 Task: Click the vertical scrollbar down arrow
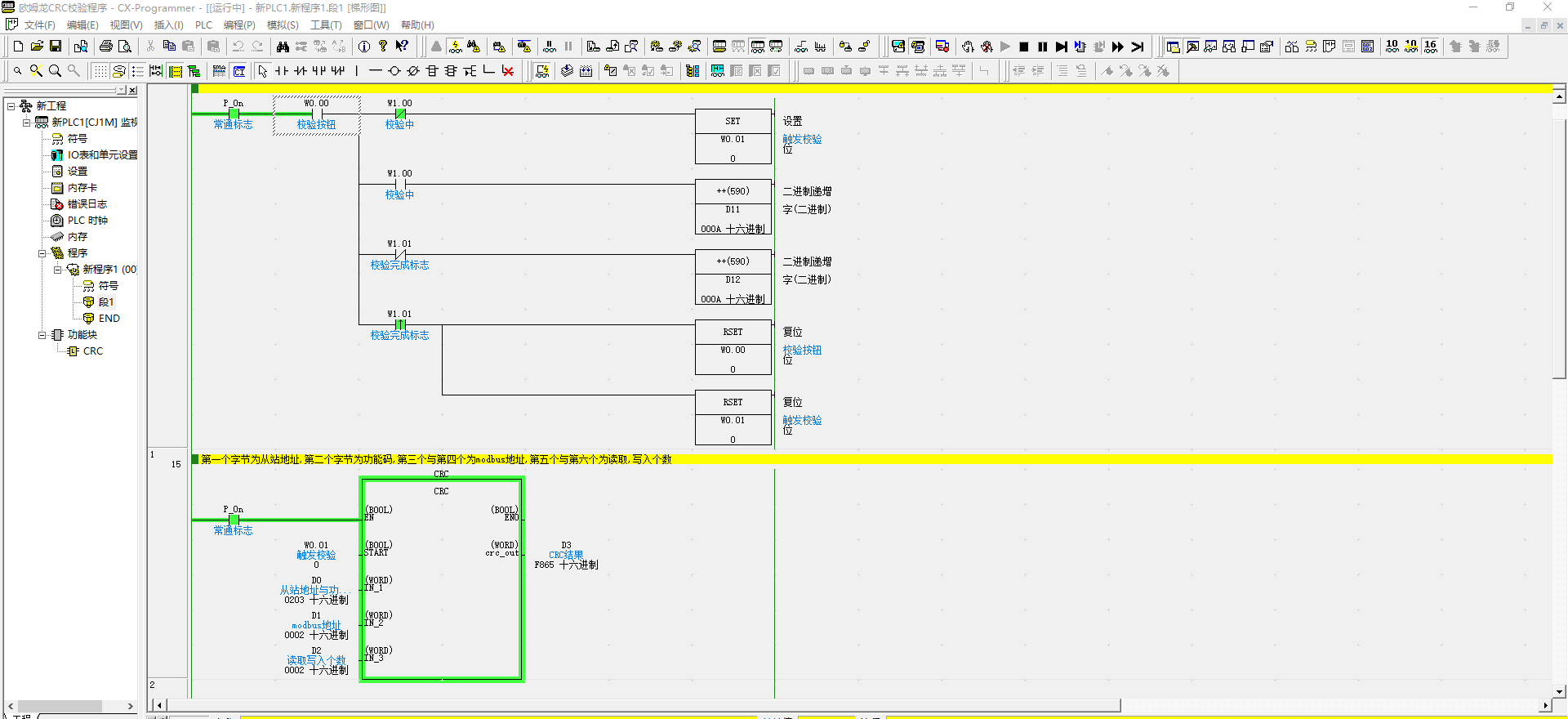[x=1559, y=690]
